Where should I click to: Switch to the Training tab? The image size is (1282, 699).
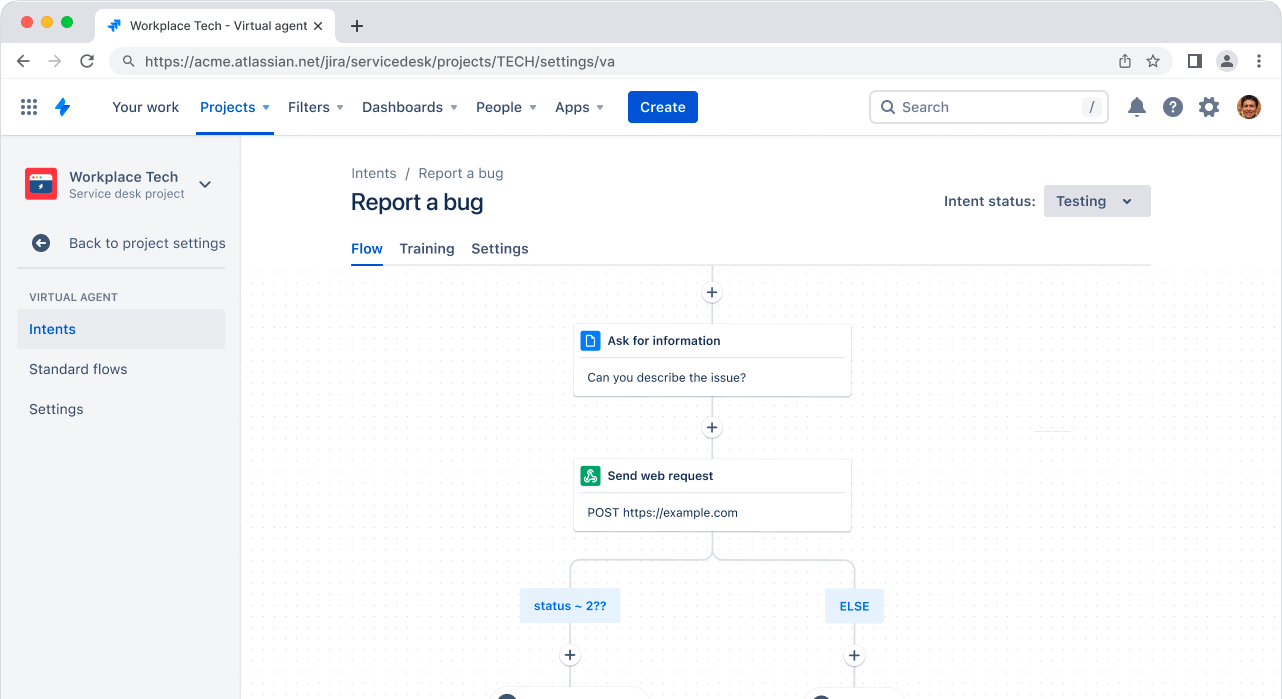point(427,248)
